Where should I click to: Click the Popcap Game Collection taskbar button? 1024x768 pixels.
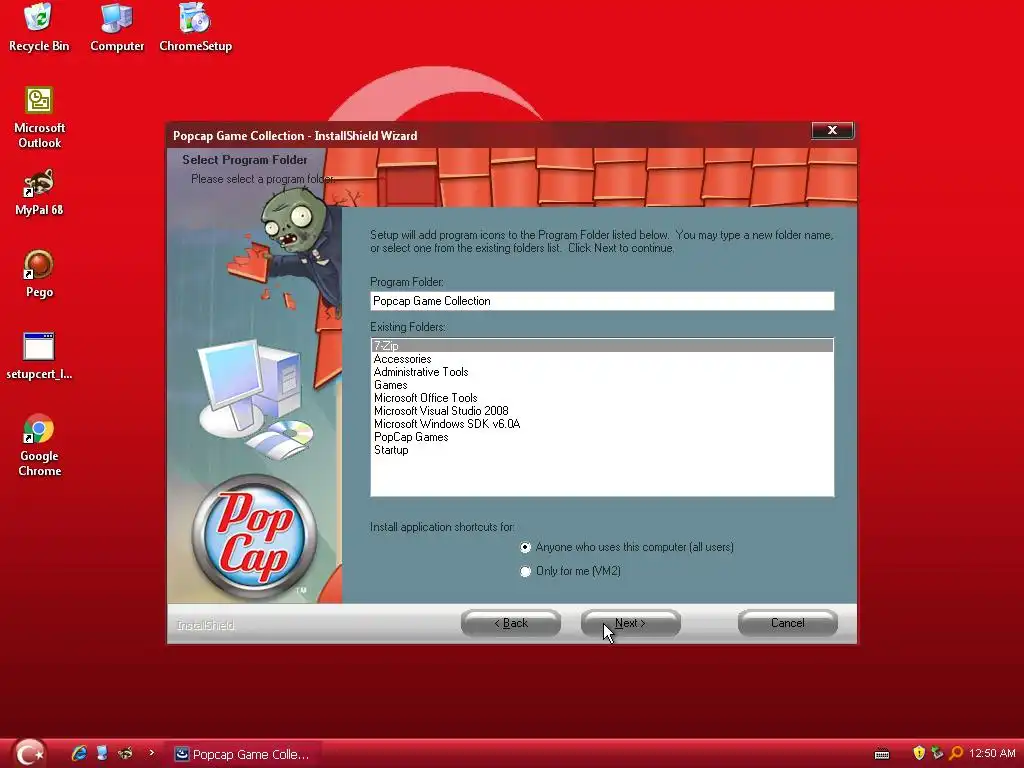point(243,754)
